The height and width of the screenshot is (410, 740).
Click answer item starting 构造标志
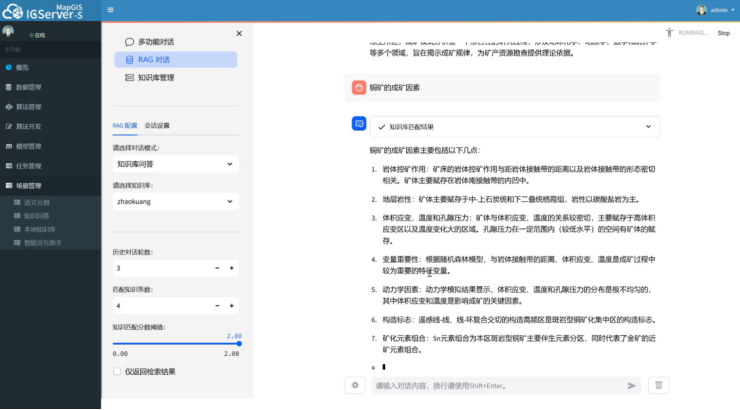pos(519,319)
